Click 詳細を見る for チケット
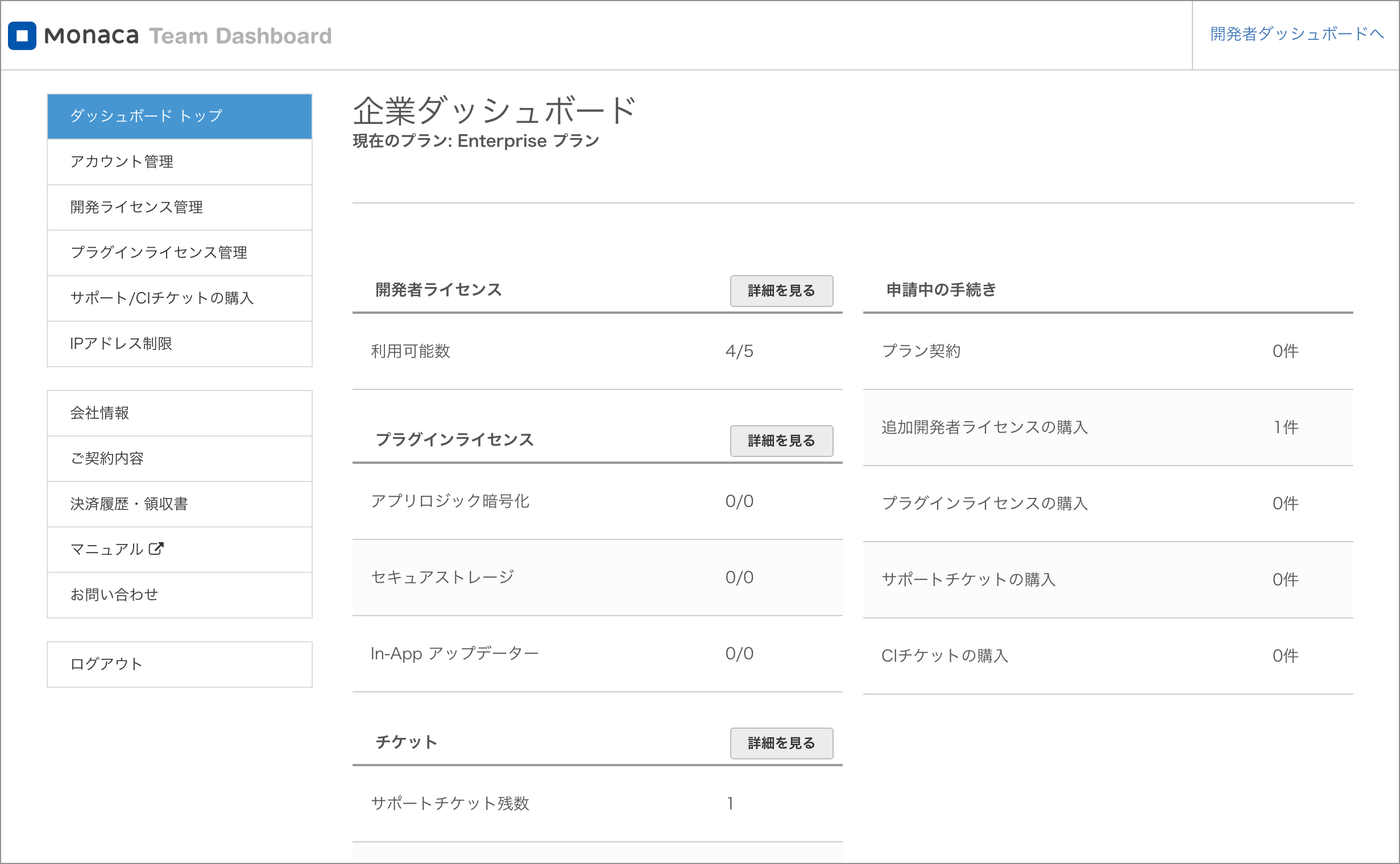 tap(781, 743)
